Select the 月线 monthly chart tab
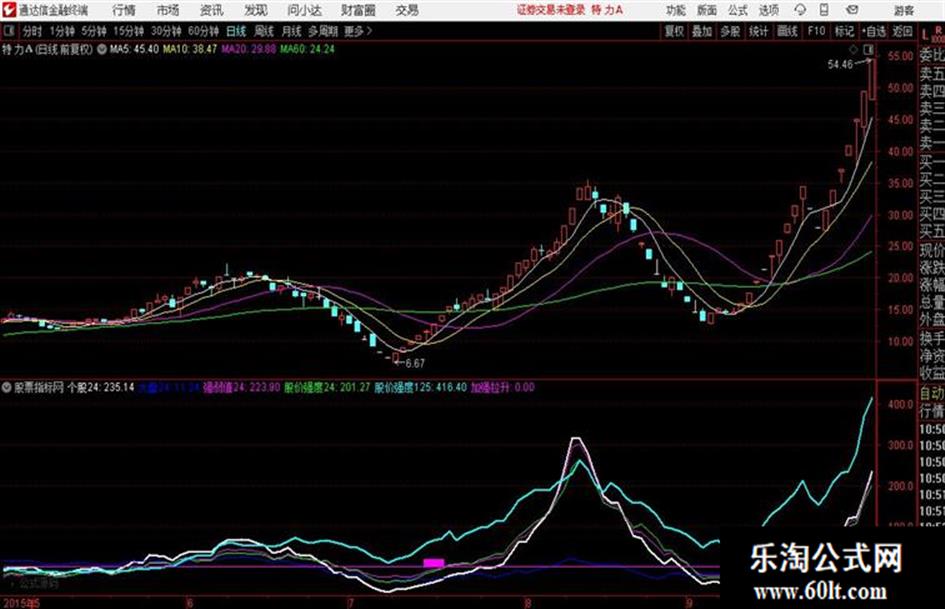 pyautogui.click(x=292, y=31)
